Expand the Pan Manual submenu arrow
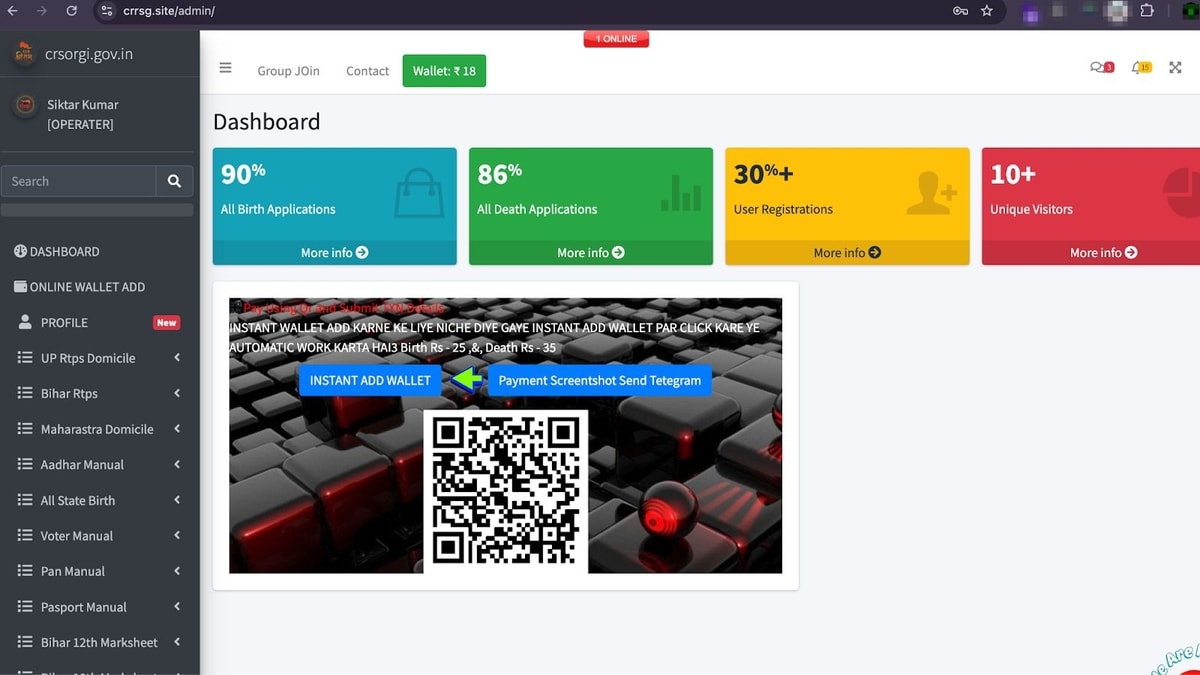Image resolution: width=1200 pixels, height=675 pixels. pyautogui.click(x=177, y=571)
